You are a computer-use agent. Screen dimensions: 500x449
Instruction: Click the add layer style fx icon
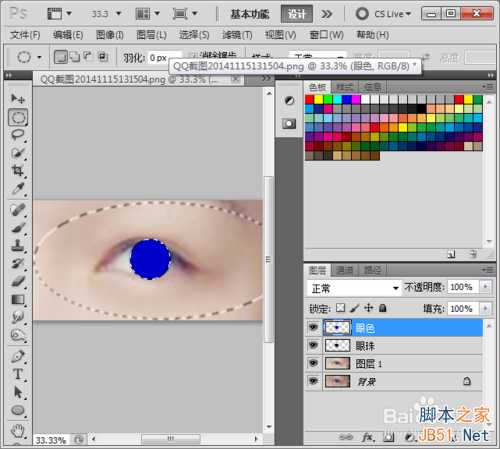pyautogui.click(x=367, y=437)
